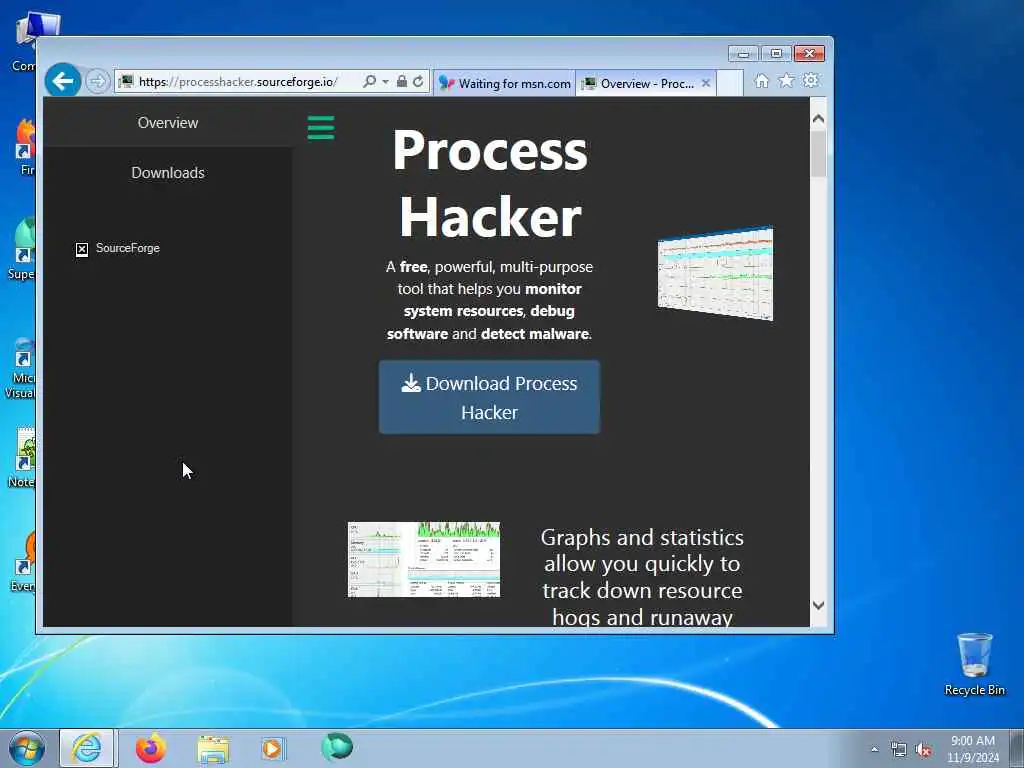
Task: Go to the browser Home icon
Action: click(x=761, y=81)
